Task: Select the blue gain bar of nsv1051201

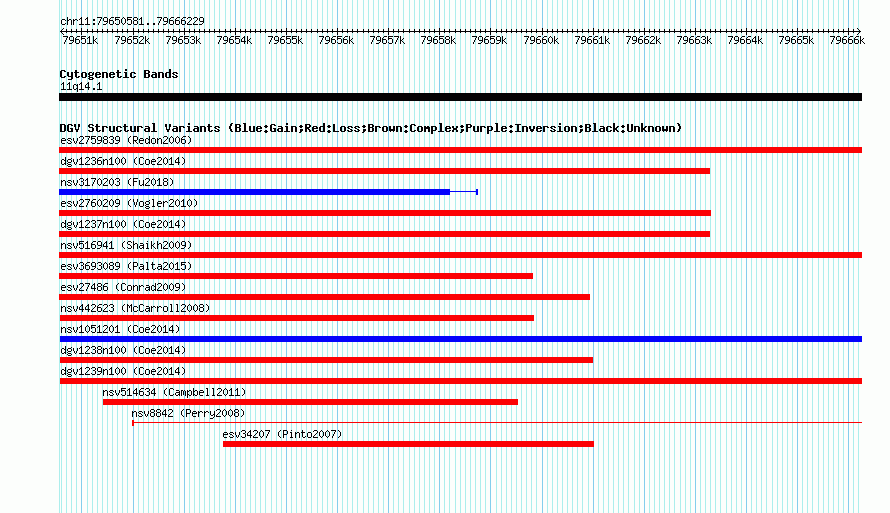Action: pos(460,339)
